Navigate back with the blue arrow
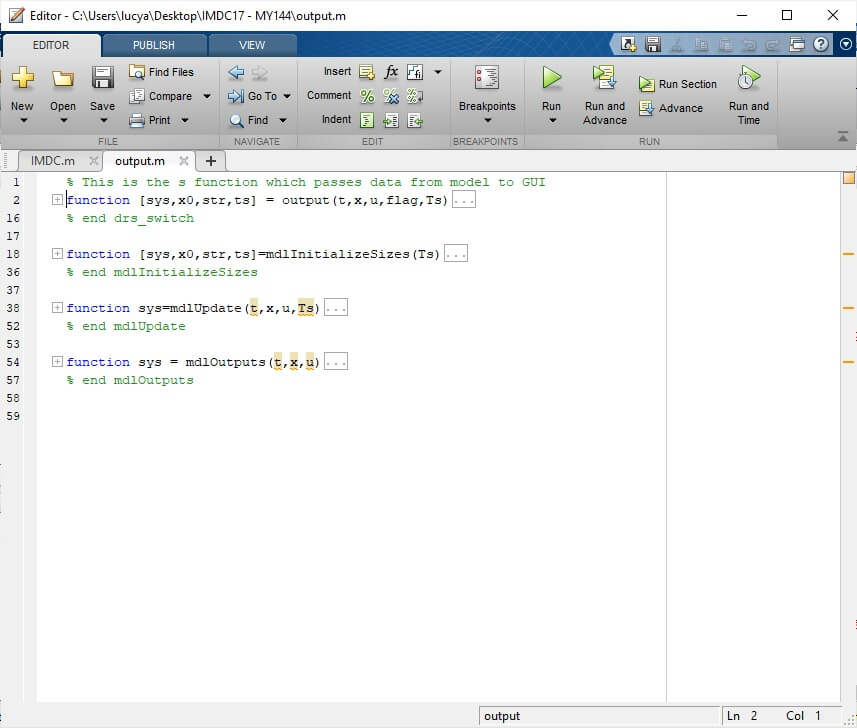The width and height of the screenshot is (857, 728). tap(236, 72)
